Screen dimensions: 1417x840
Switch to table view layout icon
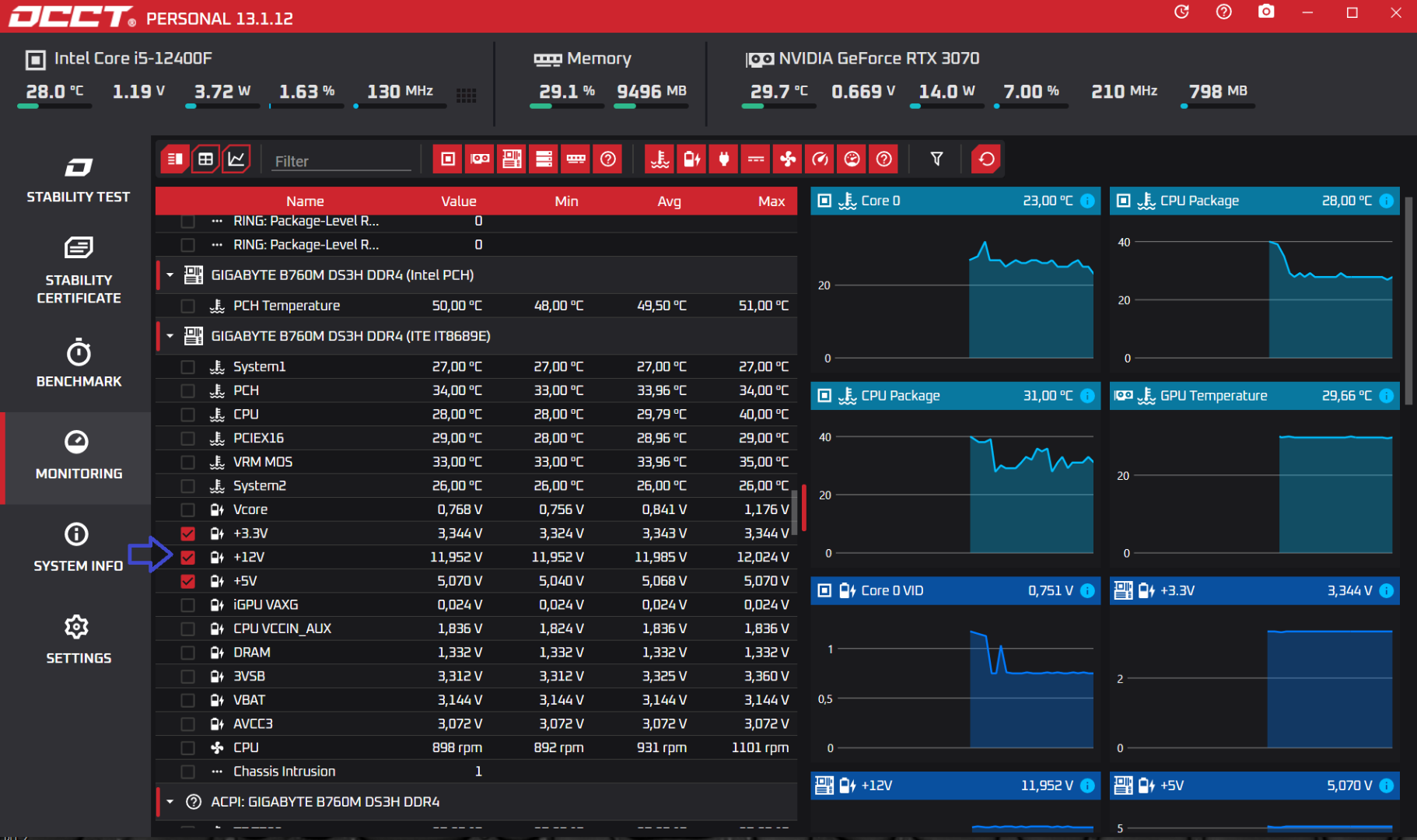click(x=205, y=159)
